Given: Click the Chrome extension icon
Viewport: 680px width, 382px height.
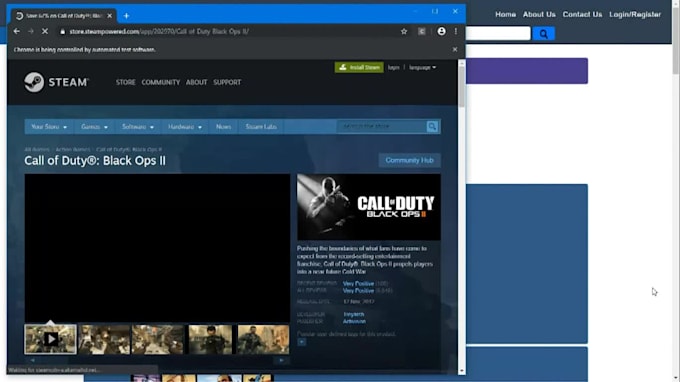Looking at the screenshot, I should (422, 31).
